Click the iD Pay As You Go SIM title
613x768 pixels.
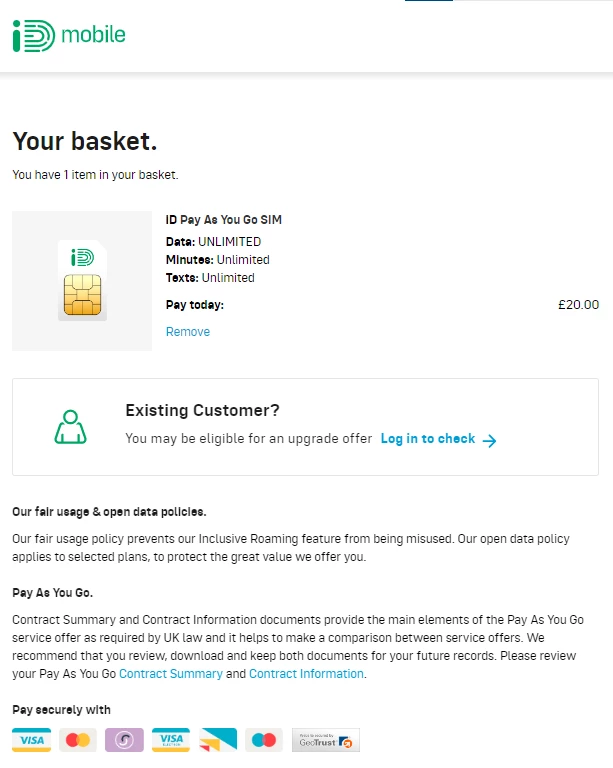pos(216,220)
